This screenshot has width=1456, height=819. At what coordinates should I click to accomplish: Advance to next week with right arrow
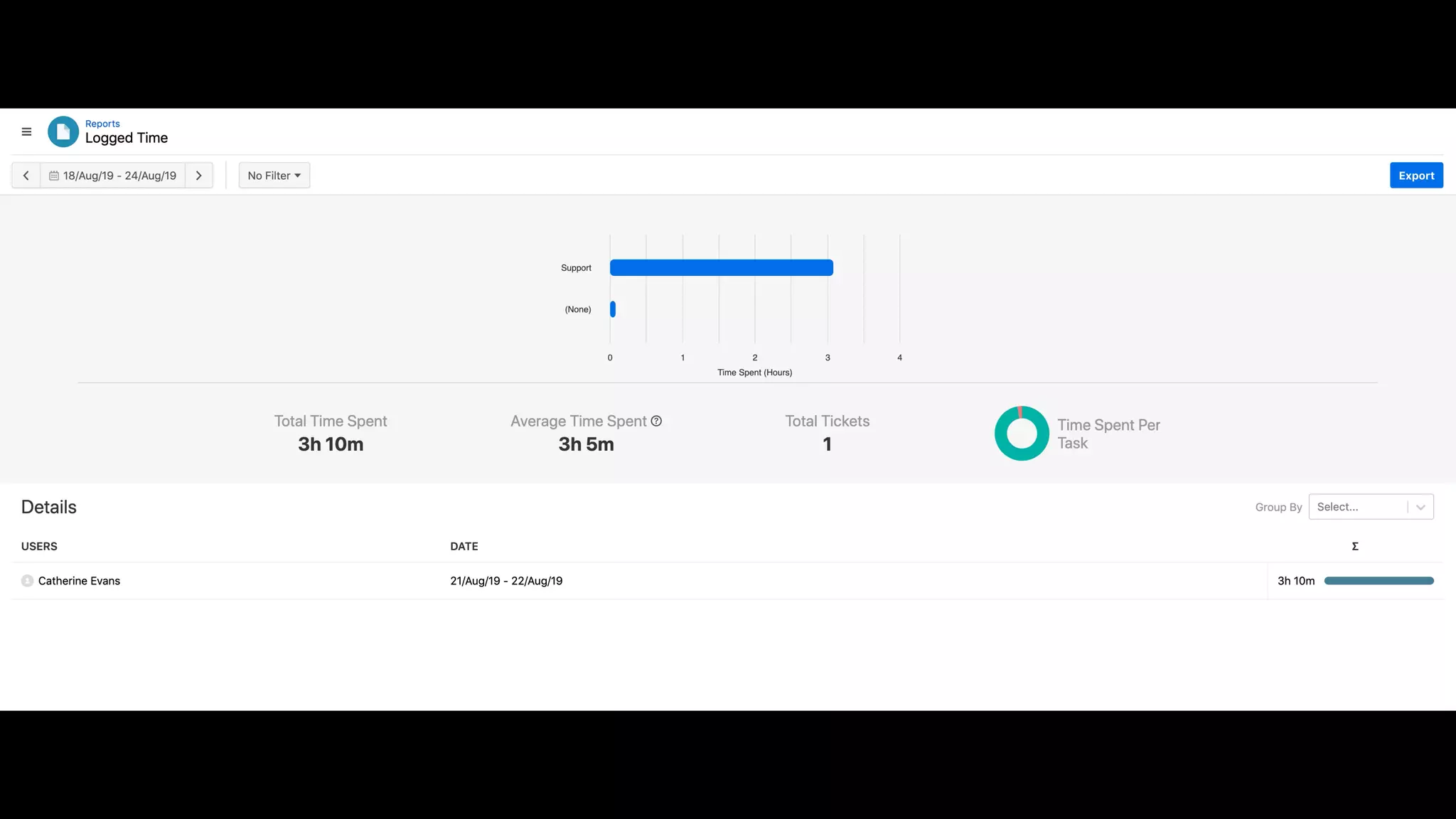point(199,176)
